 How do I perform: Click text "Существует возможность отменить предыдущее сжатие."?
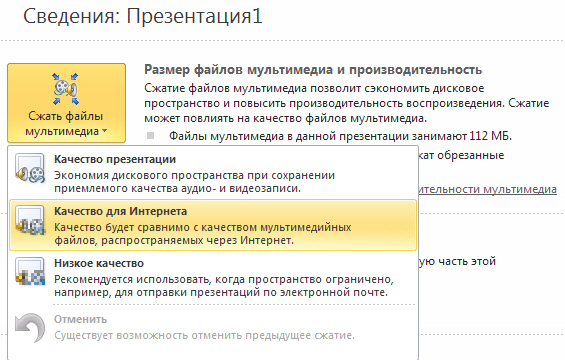pyautogui.click(x=204, y=335)
